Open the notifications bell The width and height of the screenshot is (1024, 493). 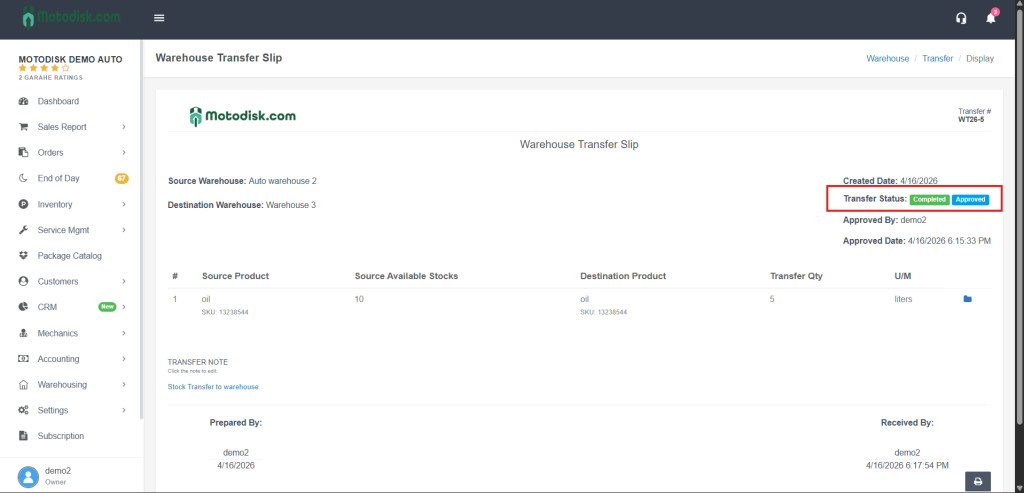pyautogui.click(x=991, y=18)
